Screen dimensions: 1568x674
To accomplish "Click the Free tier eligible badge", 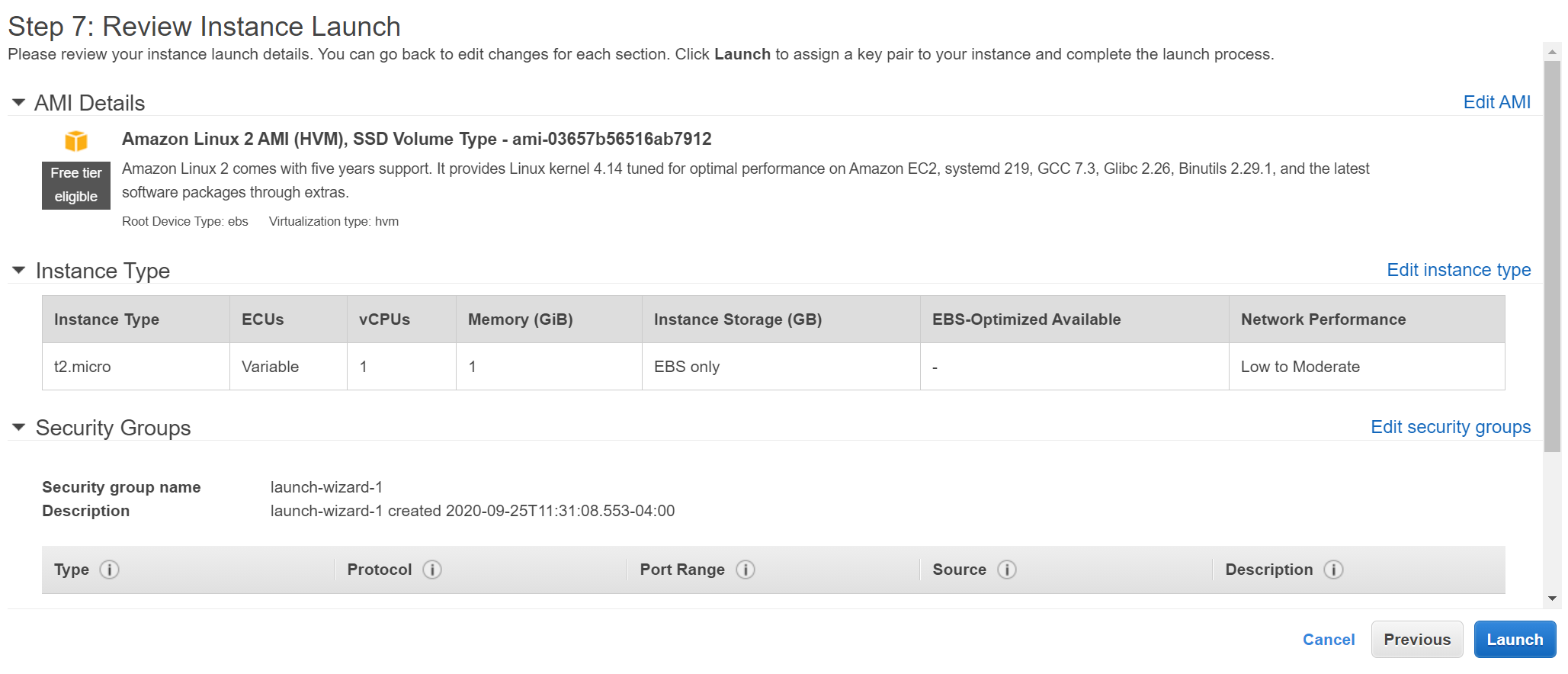I will point(75,185).
